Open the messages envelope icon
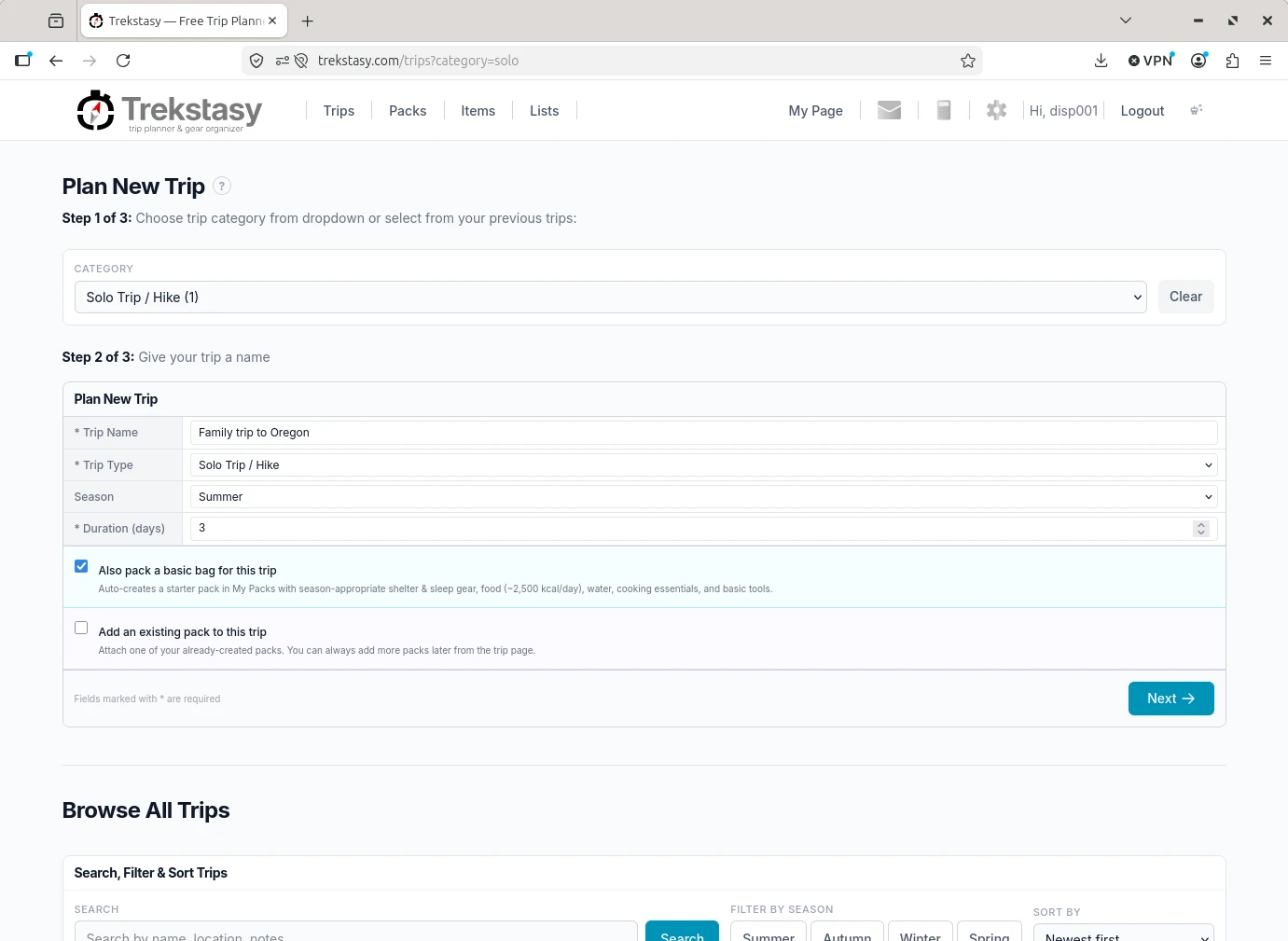Image resolution: width=1288 pixels, height=941 pixels. point(890,110)
